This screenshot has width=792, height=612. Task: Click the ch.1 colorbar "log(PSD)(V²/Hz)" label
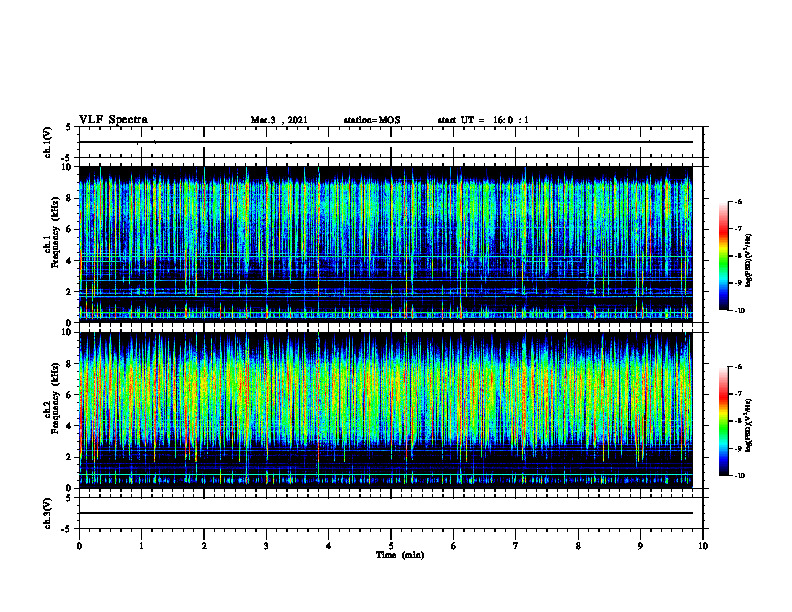(x=749, y=261)
